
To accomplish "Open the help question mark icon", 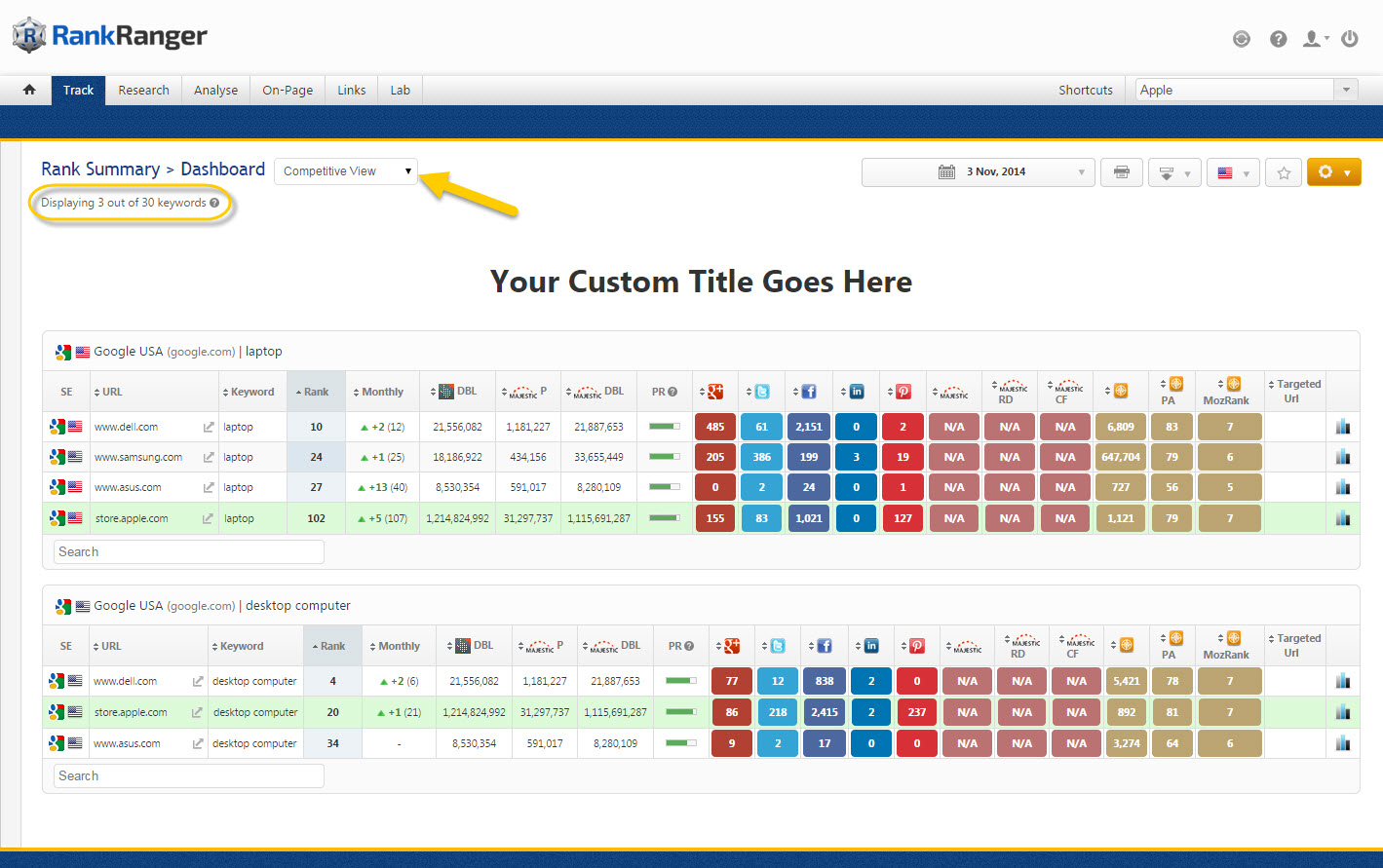I will coord(1278,39).
